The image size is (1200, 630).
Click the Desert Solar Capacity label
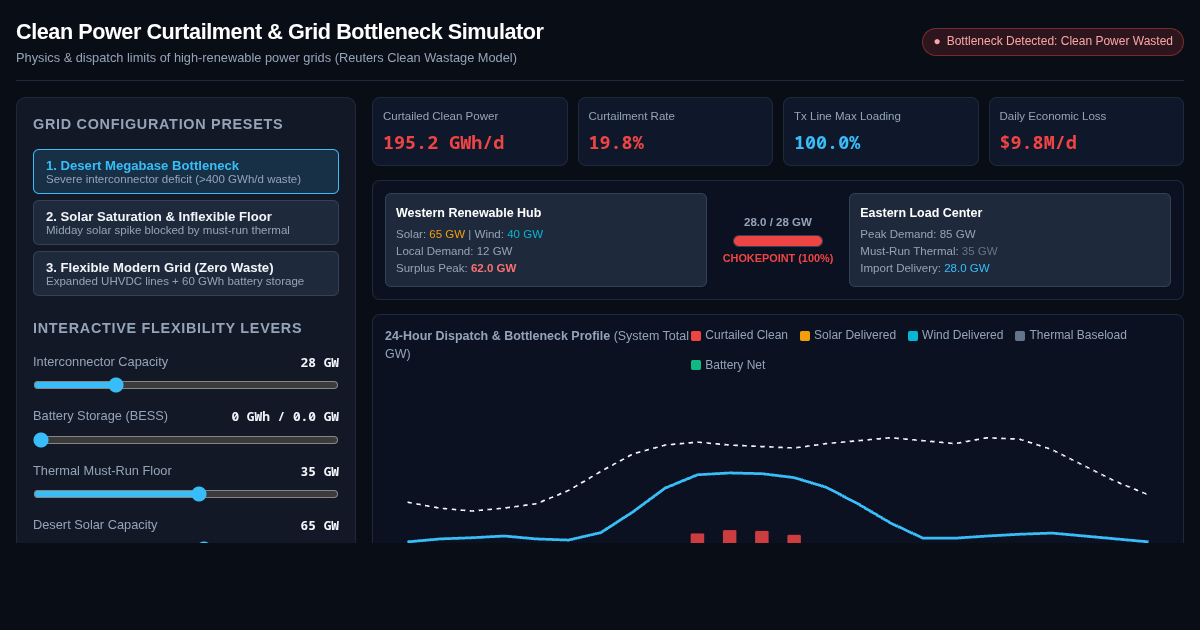pos(95,525)
